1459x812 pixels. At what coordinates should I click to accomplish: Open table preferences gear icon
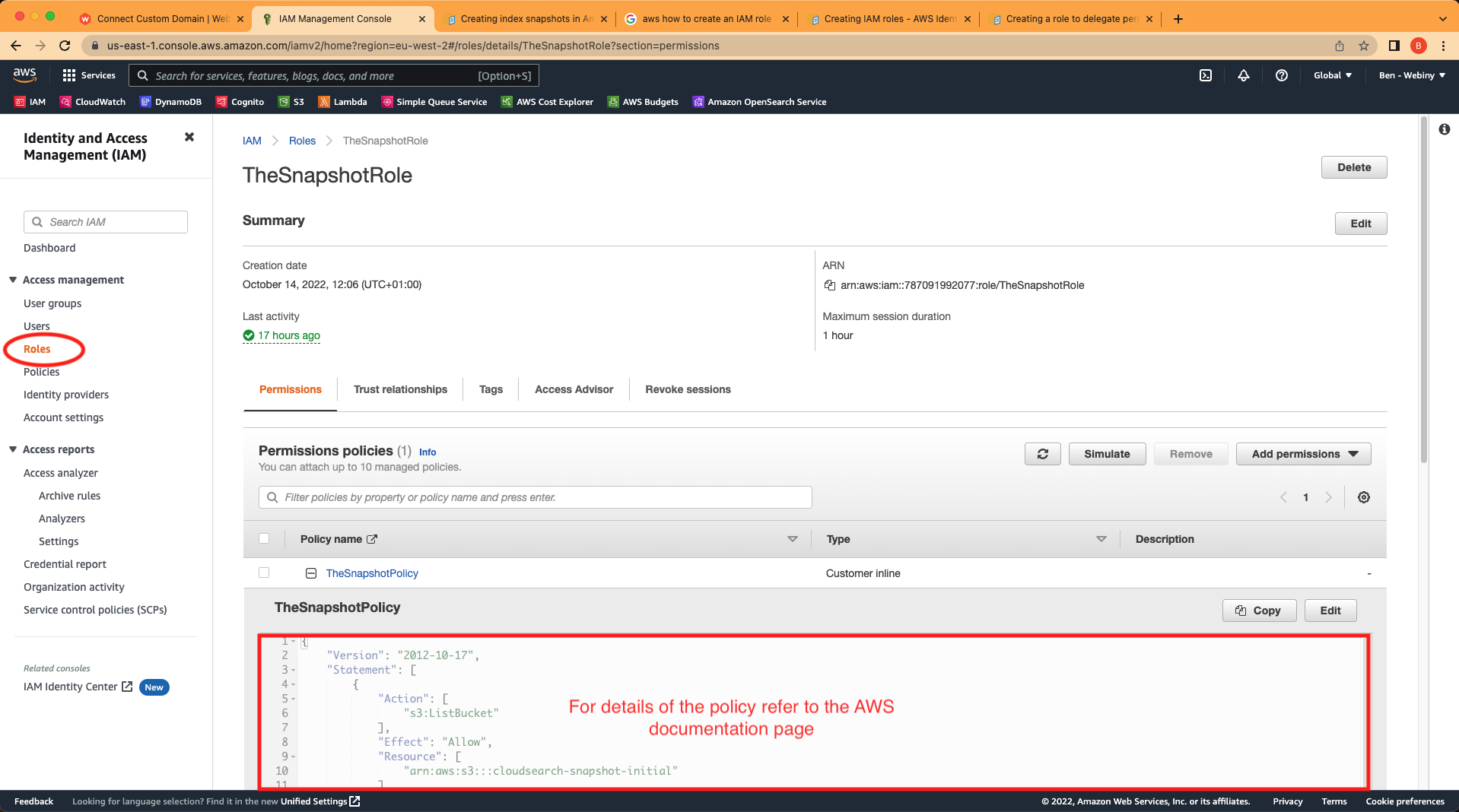point(1363,497)
